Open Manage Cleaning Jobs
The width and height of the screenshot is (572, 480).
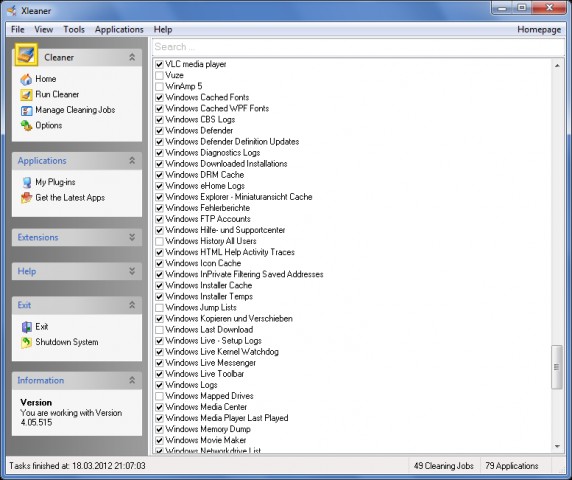click(x=75, y=110)
